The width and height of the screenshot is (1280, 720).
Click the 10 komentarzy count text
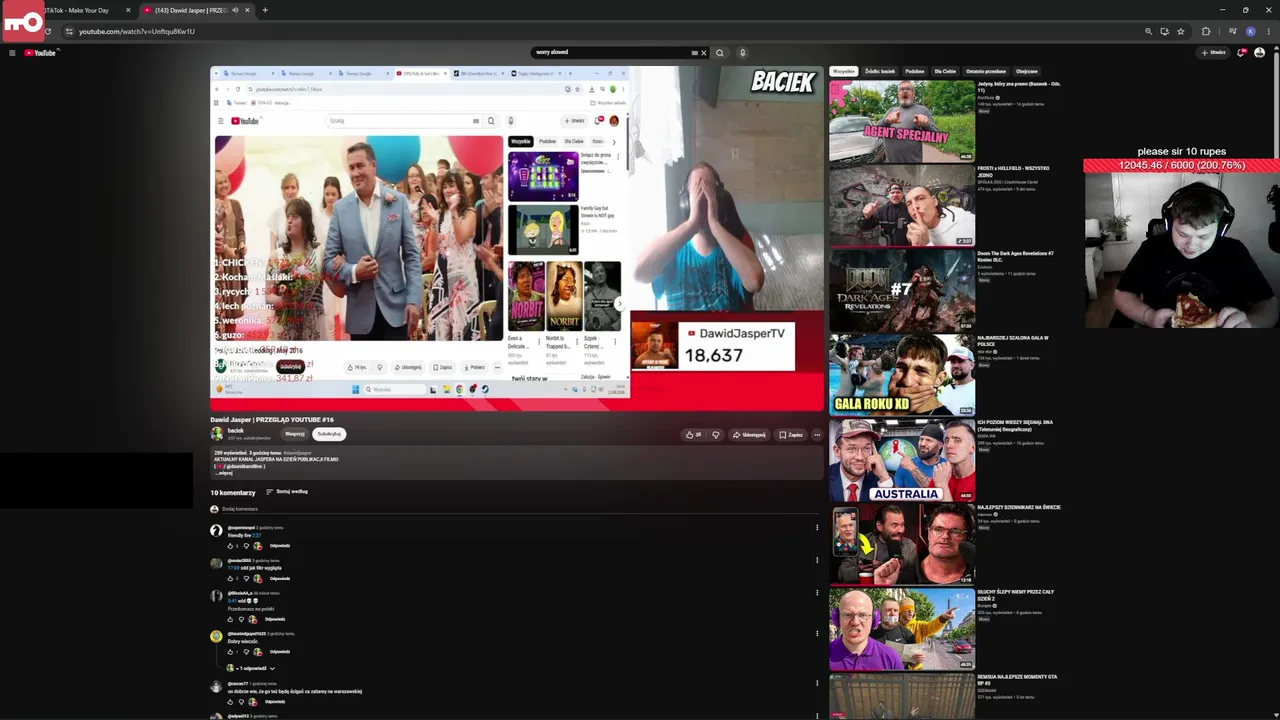click(x=233, y=492)
